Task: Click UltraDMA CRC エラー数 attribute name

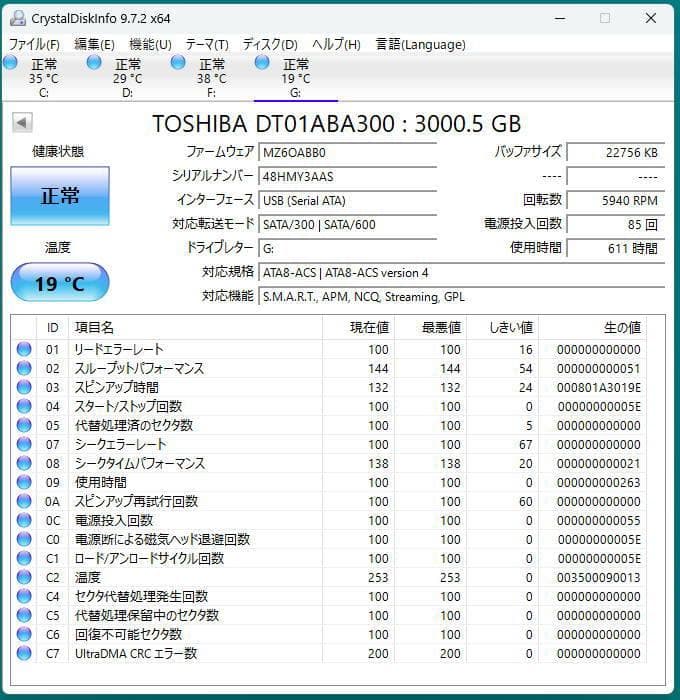Action: [x=136, y=653]
